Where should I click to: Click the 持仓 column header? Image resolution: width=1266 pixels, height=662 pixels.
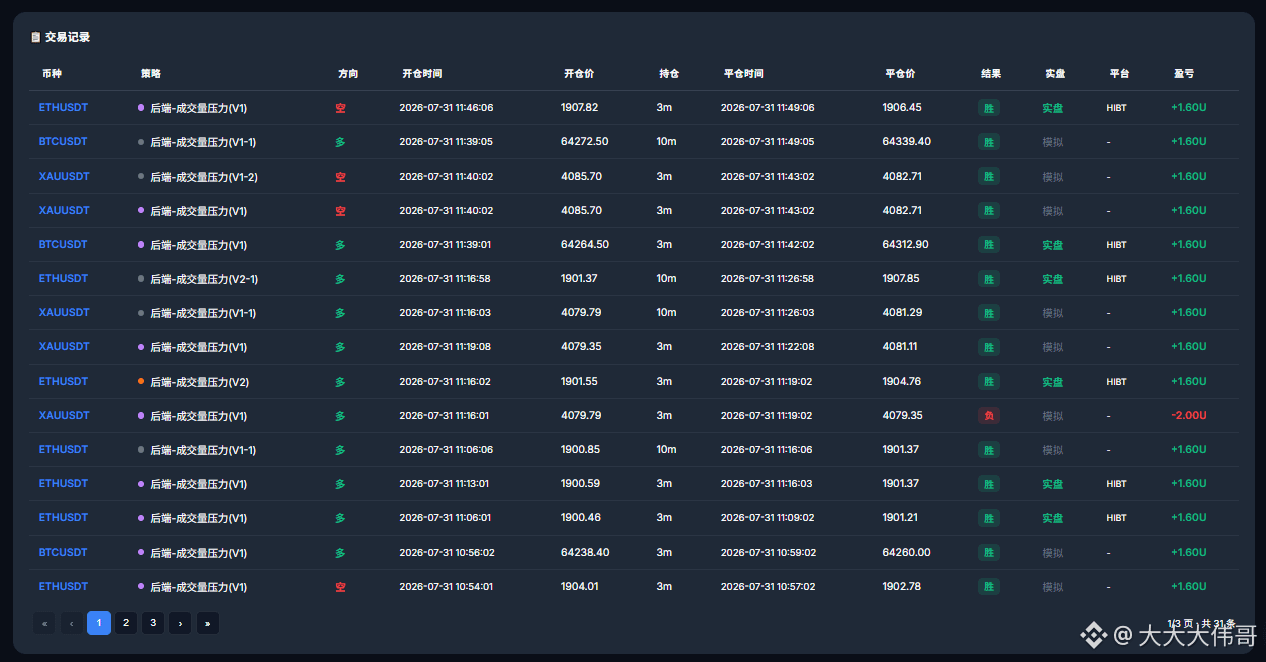669,74
